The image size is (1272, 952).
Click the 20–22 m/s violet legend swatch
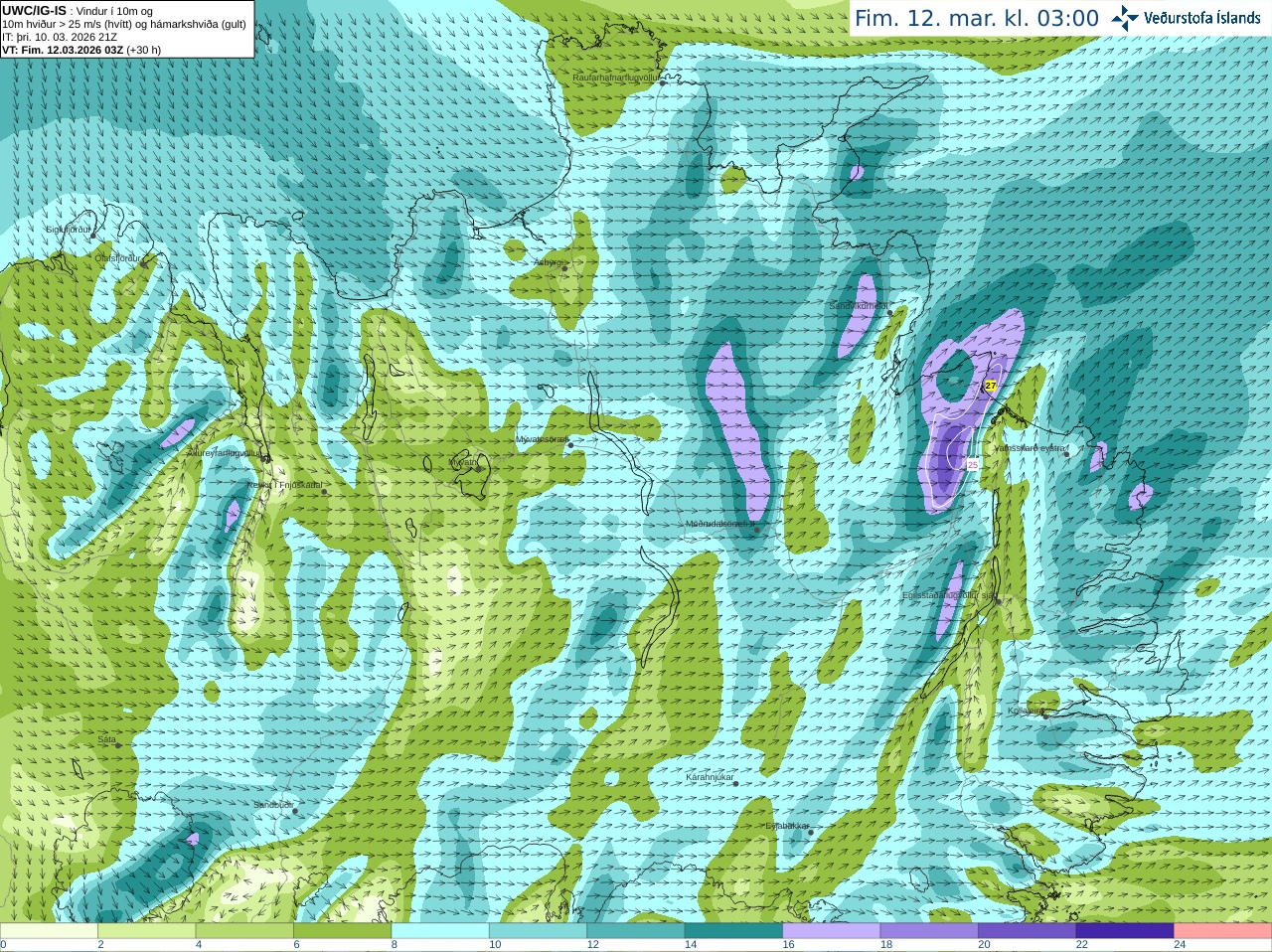point(1028,931)
